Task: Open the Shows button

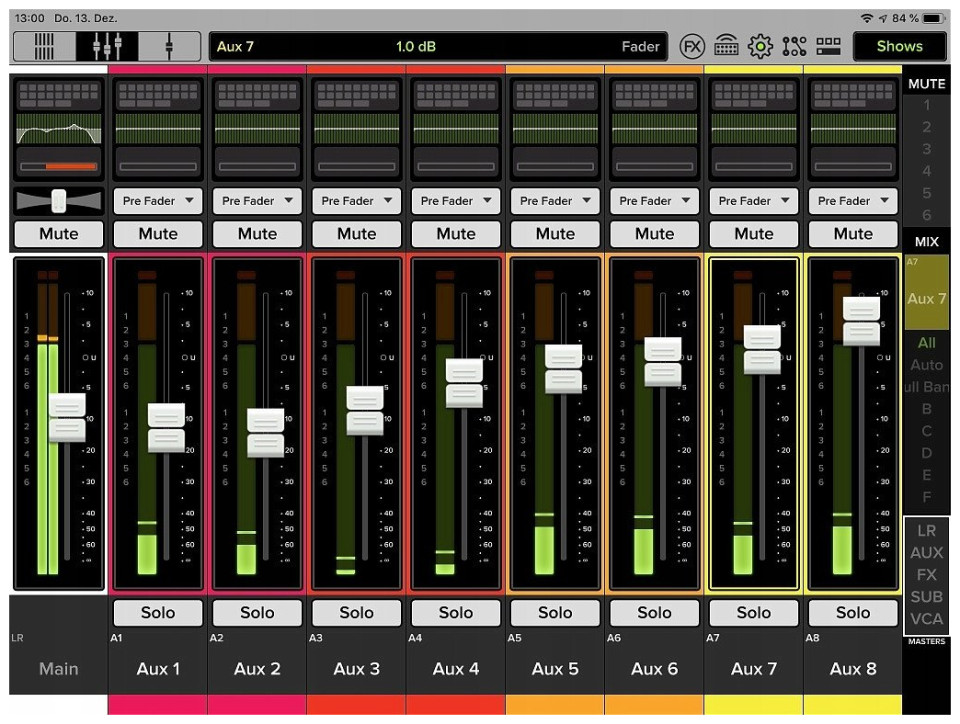Action: [899, 46]
